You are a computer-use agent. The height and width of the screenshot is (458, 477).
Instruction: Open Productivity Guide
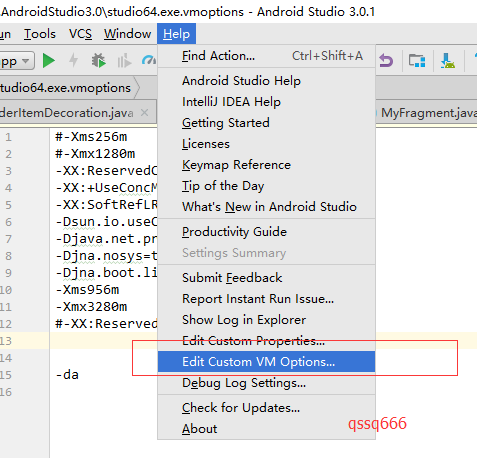[266, 232]
